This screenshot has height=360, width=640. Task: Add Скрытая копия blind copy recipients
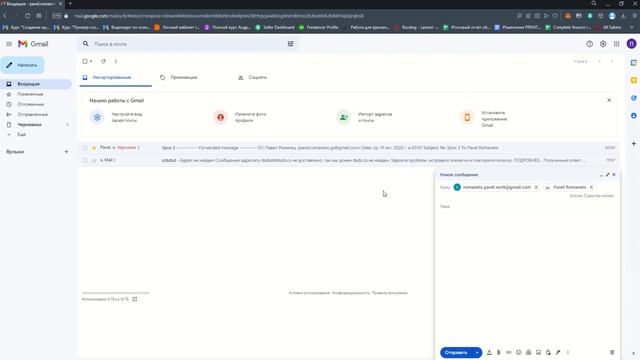point(598,196)
